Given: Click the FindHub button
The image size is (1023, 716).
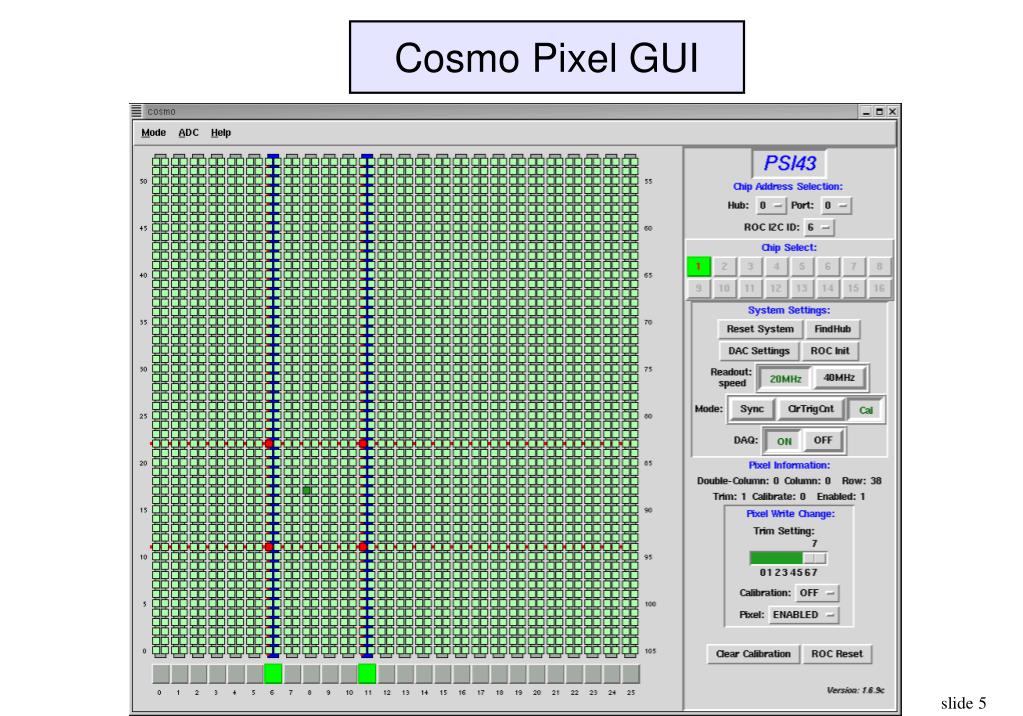Looking at the screenshot, I should click(832, 329).
